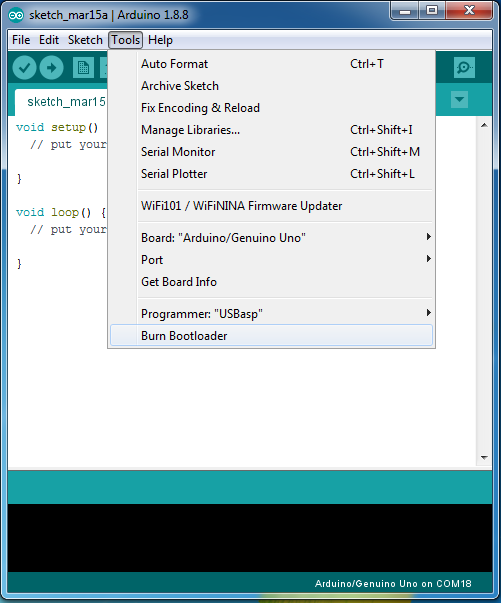Open the tab options dropdown arrow
The width and height of the screenshot is (501, 603).
[x=459, y=100]
